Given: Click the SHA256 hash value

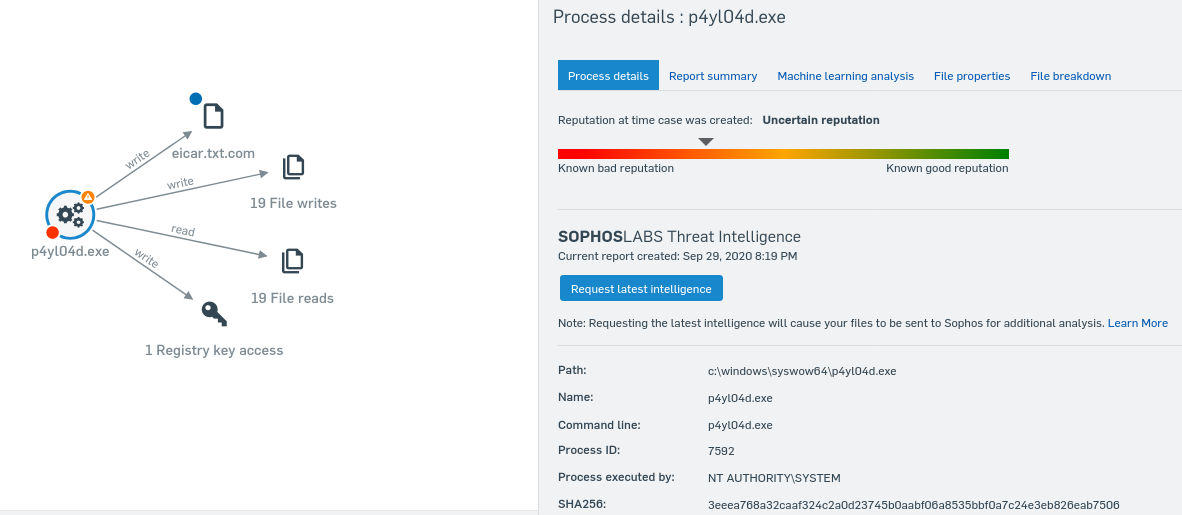Looking at the screenshot, I should pyautogui.click(x=913, y=505).
